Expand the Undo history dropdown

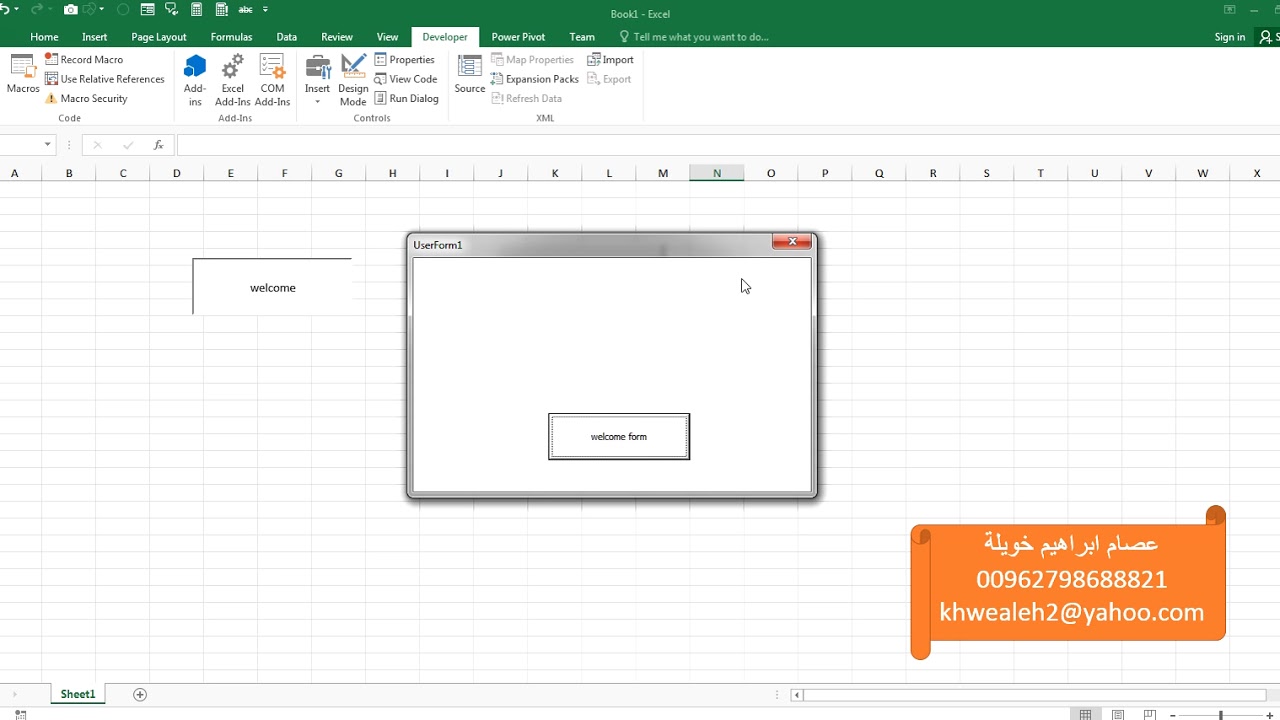(16, 9)
